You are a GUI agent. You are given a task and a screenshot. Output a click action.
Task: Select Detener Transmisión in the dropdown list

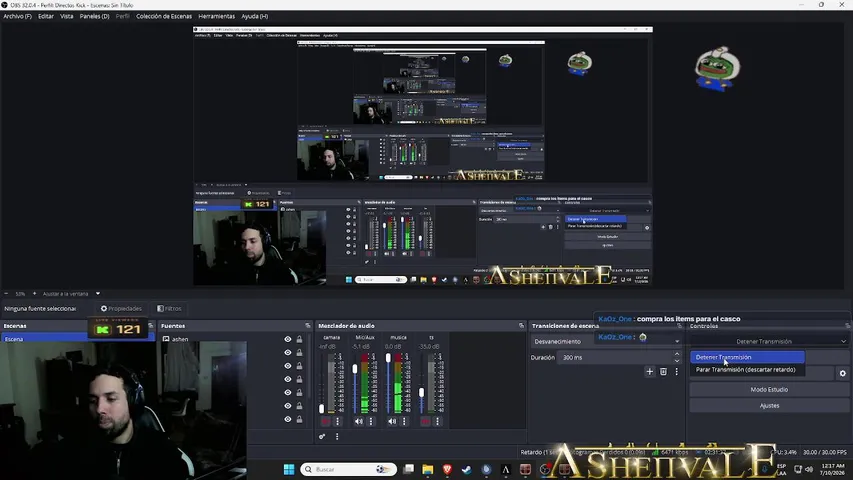747,358
